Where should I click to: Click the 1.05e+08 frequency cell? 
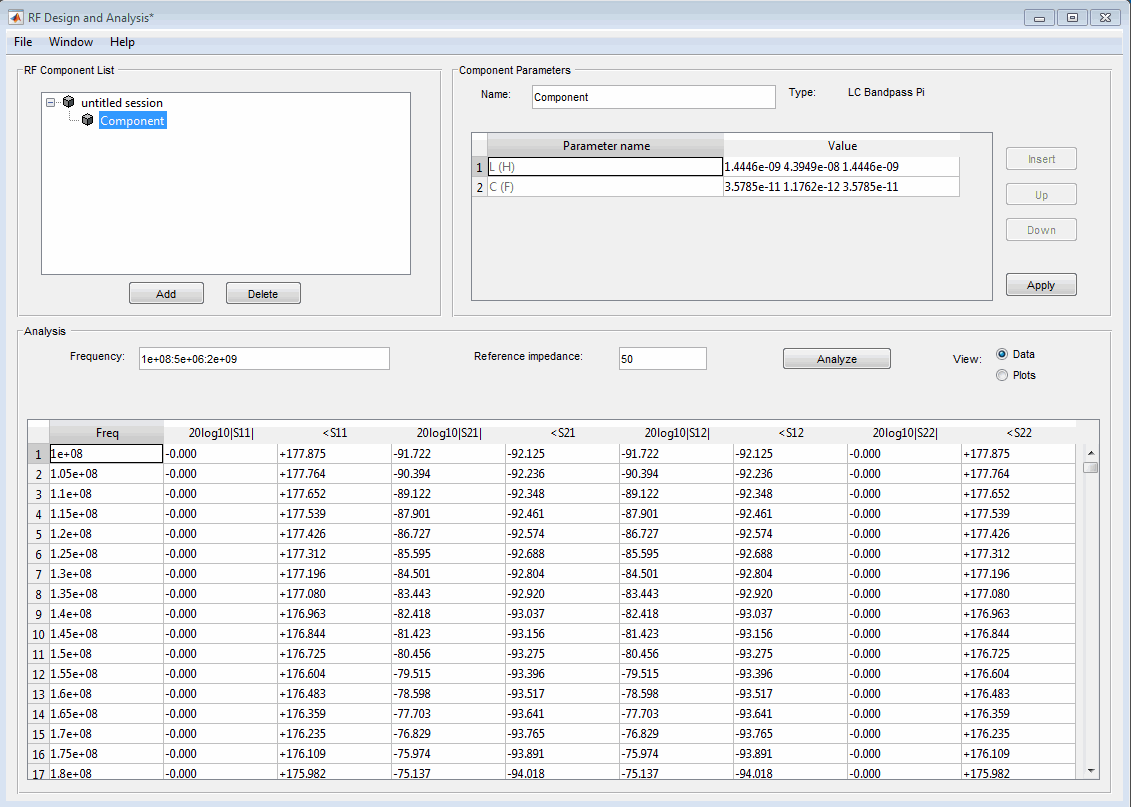(106, 474)
